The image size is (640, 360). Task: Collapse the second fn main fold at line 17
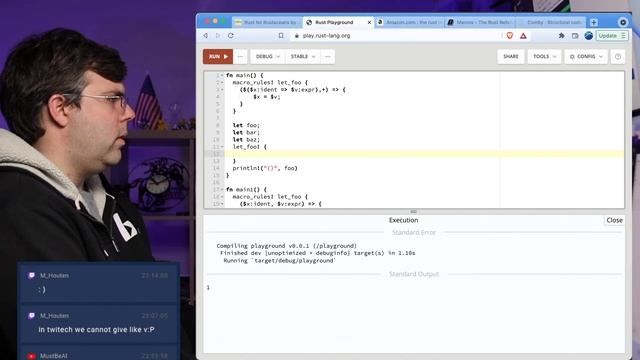222,190
